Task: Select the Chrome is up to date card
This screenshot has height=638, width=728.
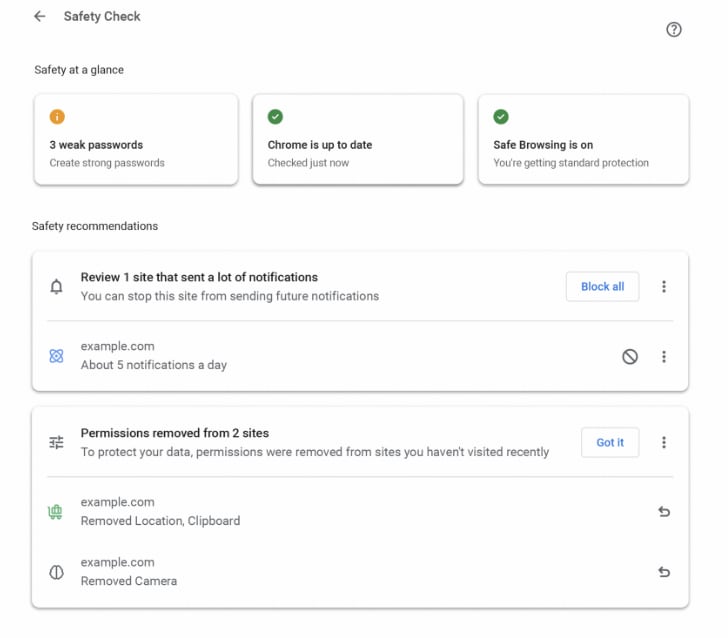Action: (x=357, y=140)
